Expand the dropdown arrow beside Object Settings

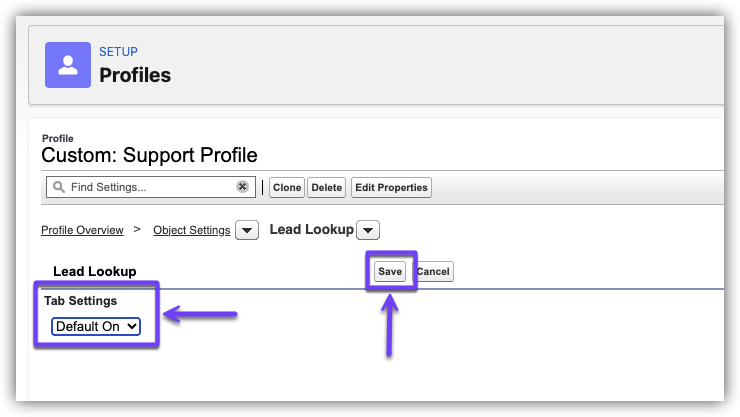(x=249, y=230)
